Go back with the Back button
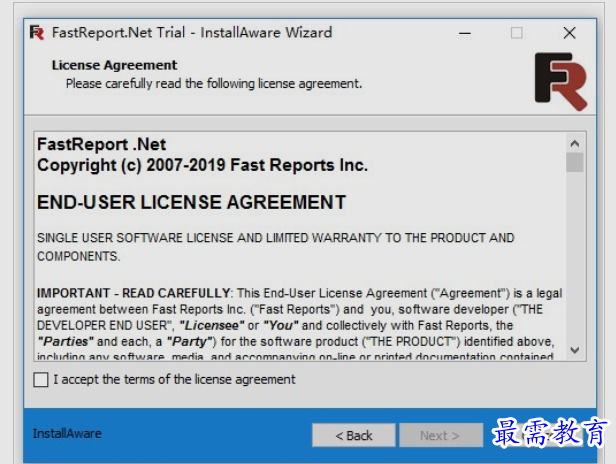This screenshot has width=616, height=464. point(354,435)
